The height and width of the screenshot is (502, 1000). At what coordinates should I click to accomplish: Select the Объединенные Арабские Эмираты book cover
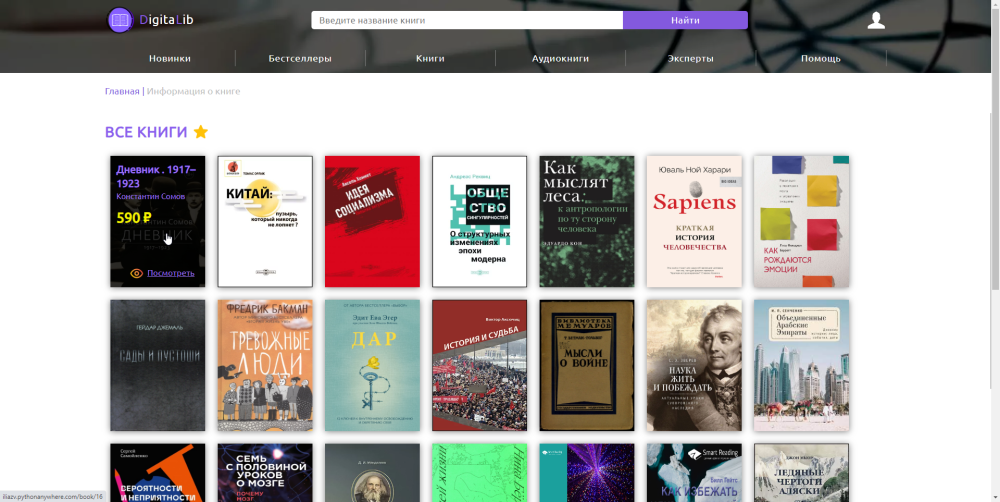pyautogui.click(x=801, y=365)
